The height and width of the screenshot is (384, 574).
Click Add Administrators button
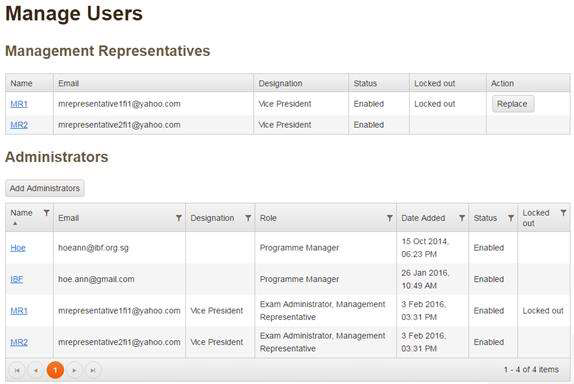(45, 188)
